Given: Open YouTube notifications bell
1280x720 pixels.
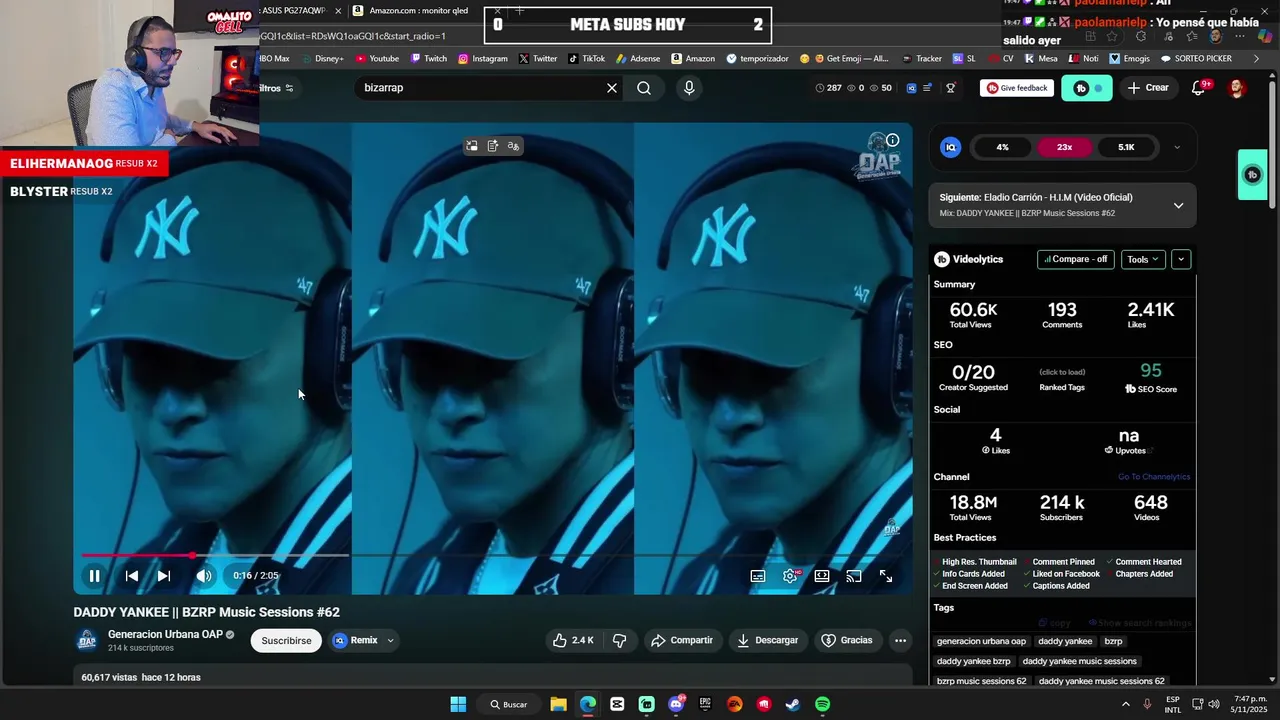Looking at the screenshot, I should point(1198,88).
